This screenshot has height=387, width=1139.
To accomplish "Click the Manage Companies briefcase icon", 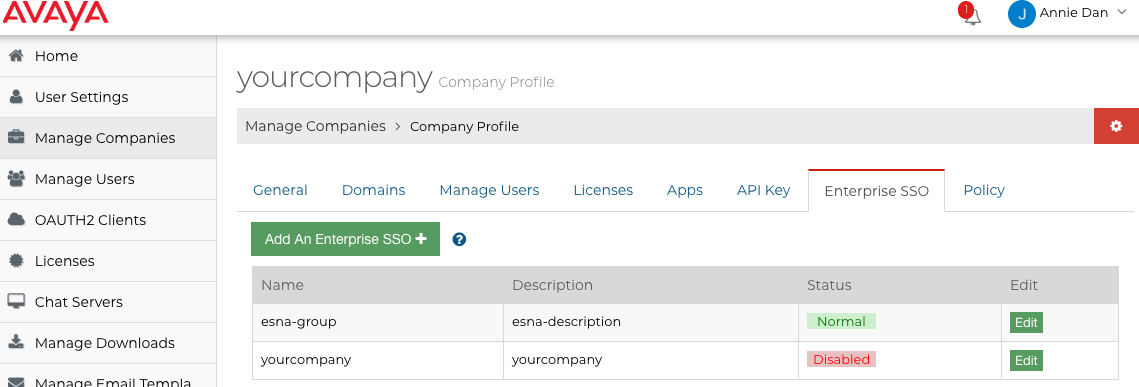I will point(16,137).
